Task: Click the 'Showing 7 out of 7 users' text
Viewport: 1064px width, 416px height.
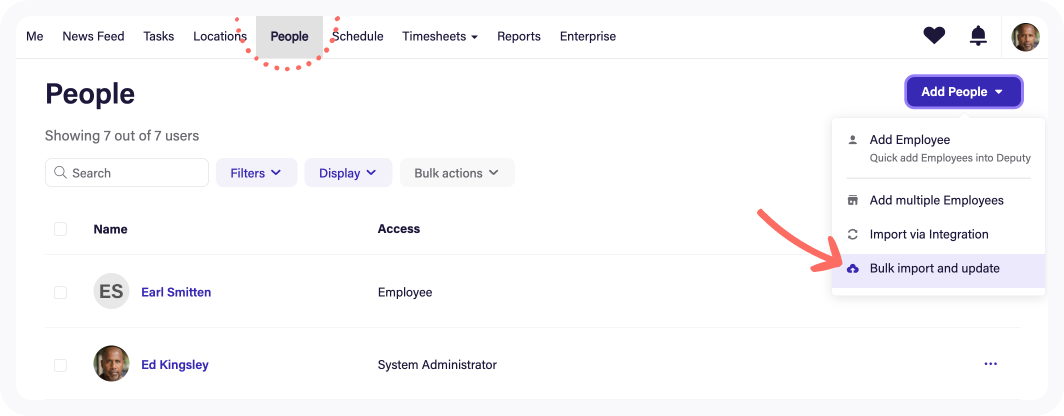Action: (122, 136)
